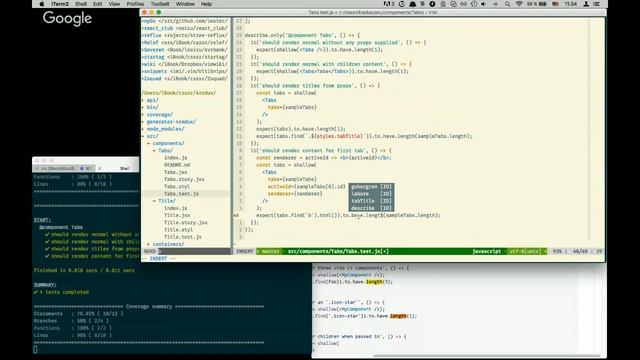Image resolution: width=640 pixels, height=360 pixels.
Task: Select Tabs.styl in file tree
Action: (x=177, y=187)
